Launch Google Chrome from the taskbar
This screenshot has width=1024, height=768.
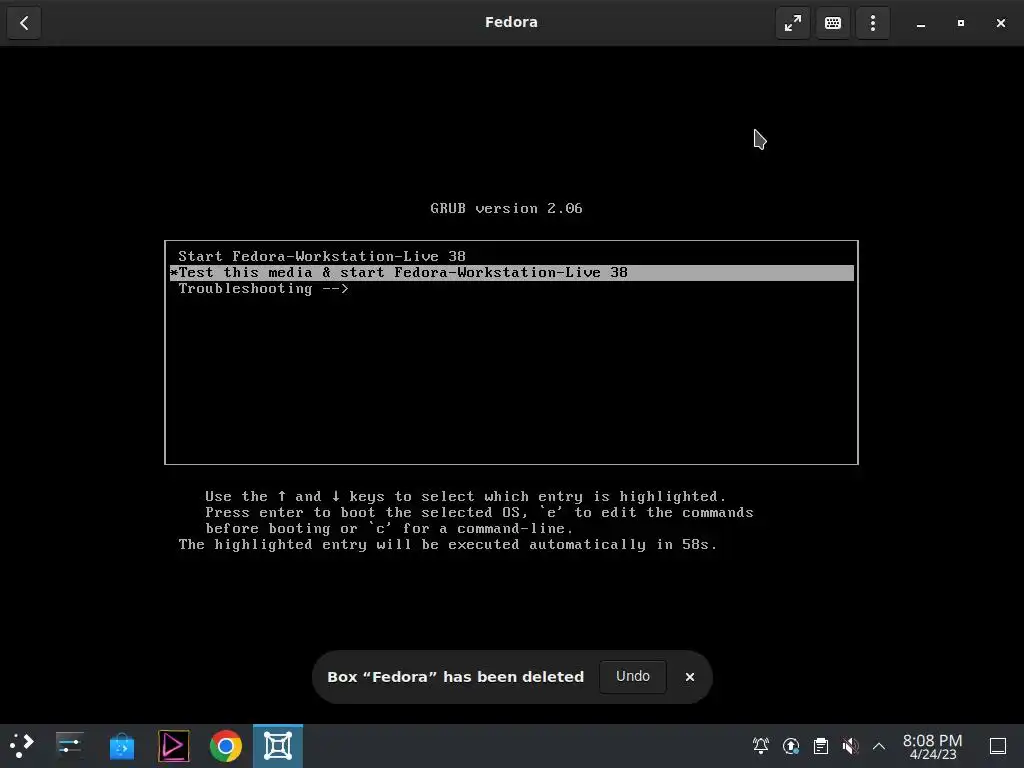(225, 746)
